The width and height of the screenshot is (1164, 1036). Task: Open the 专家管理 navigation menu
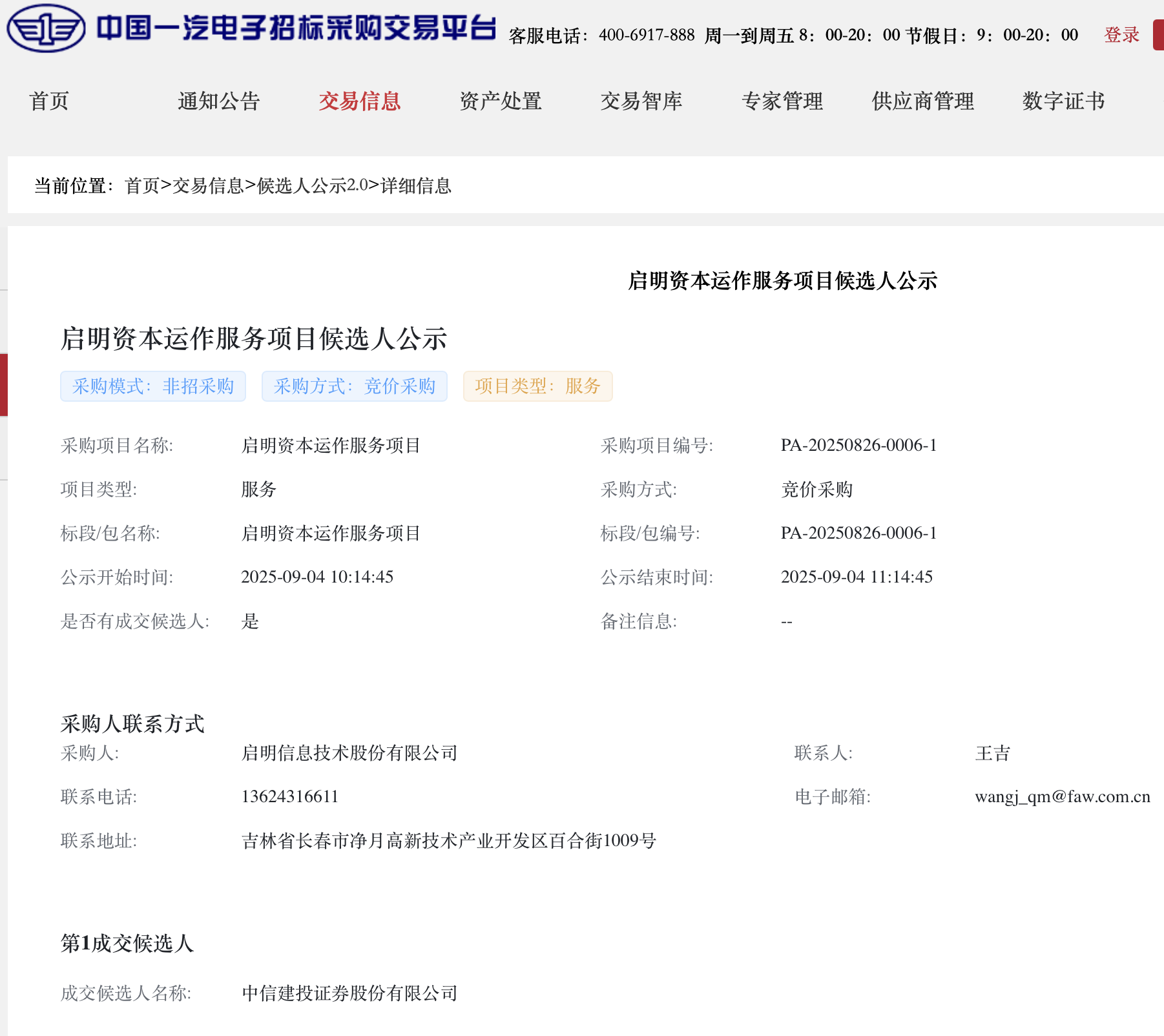click(782, 101)
